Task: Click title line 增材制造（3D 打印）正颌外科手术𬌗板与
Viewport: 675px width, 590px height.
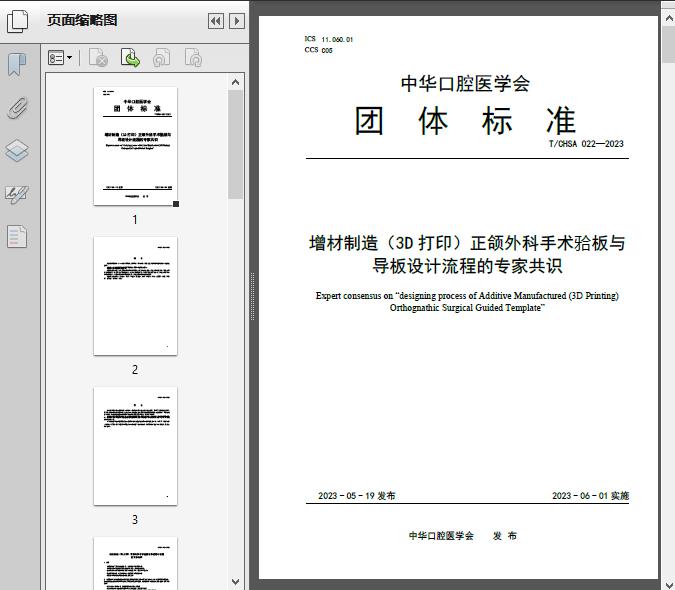Action: [467, 243]
